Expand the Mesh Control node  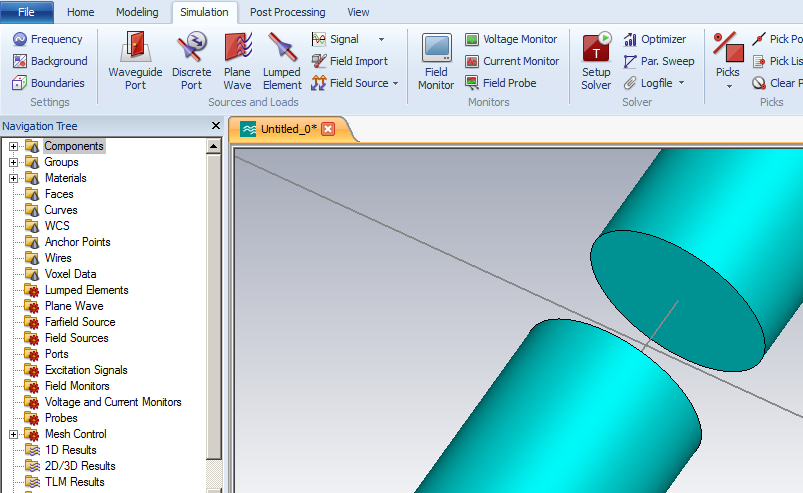[x=14, y=434]
